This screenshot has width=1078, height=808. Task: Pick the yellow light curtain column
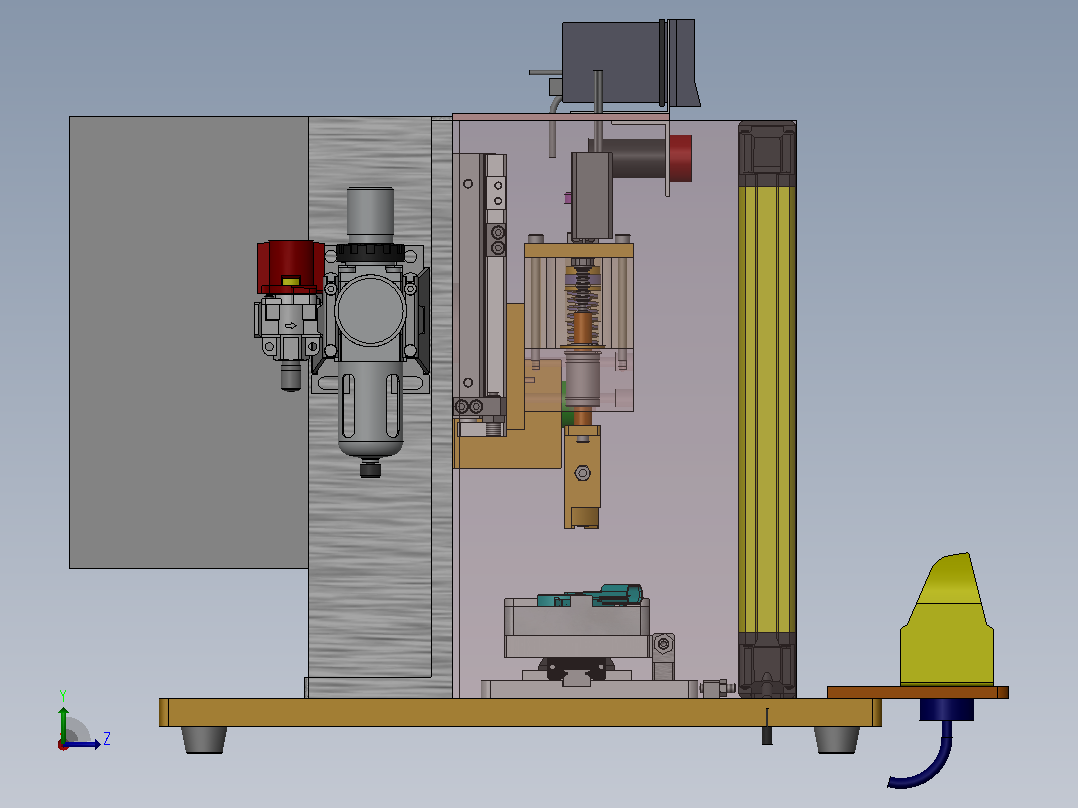tap(767, 409)
